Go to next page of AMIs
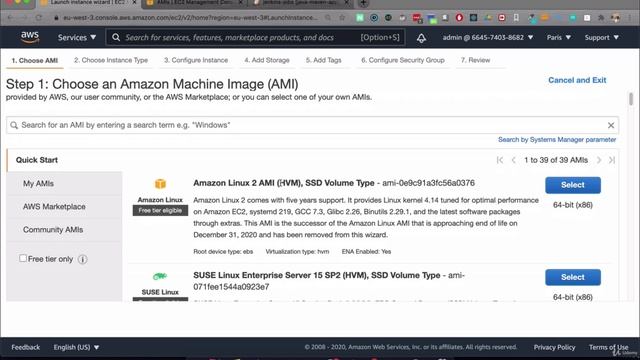Screen dimensions: 640x360 click(x=599, y=160)
